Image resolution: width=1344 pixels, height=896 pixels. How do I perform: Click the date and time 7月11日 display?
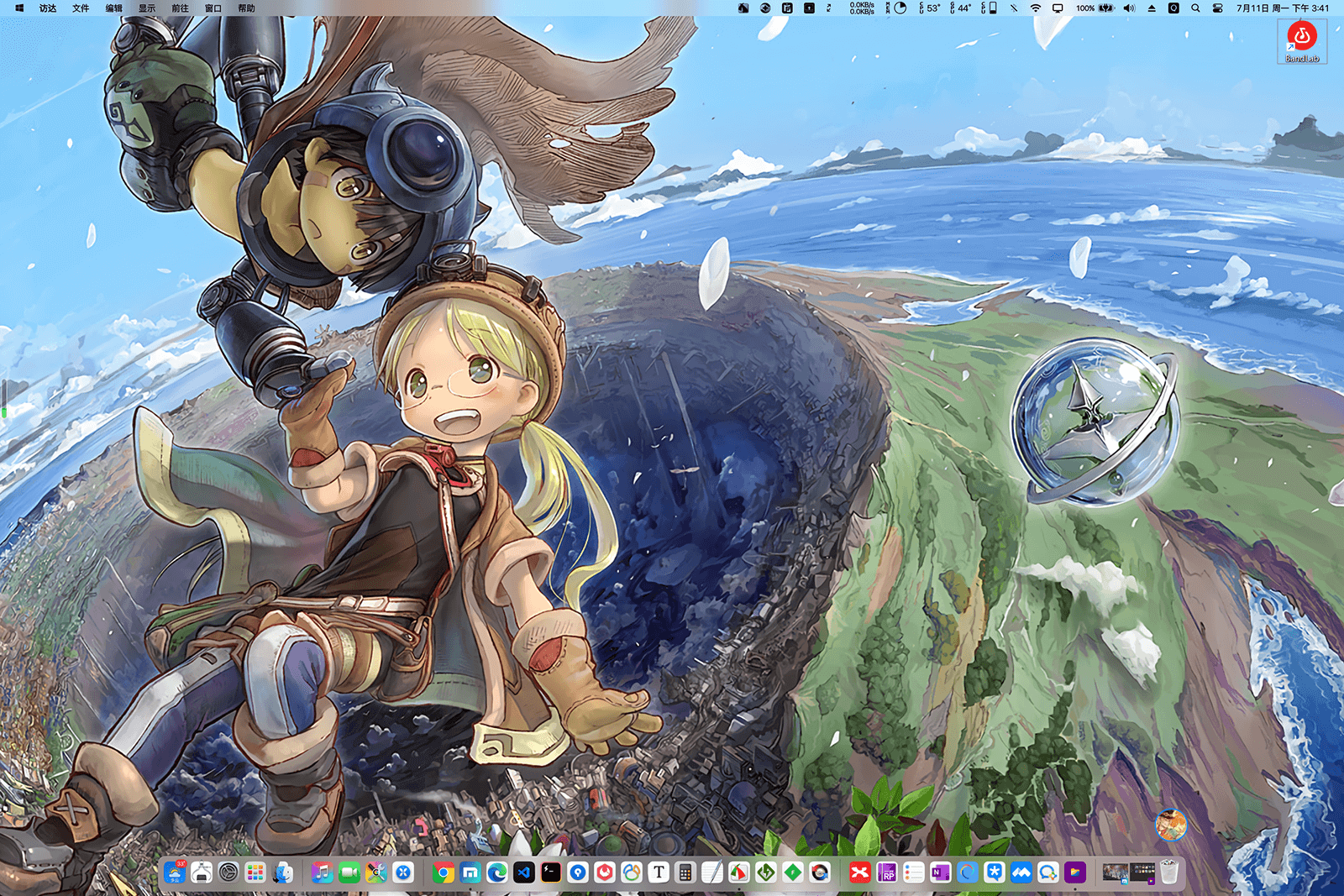click(x=1282, y=8)
